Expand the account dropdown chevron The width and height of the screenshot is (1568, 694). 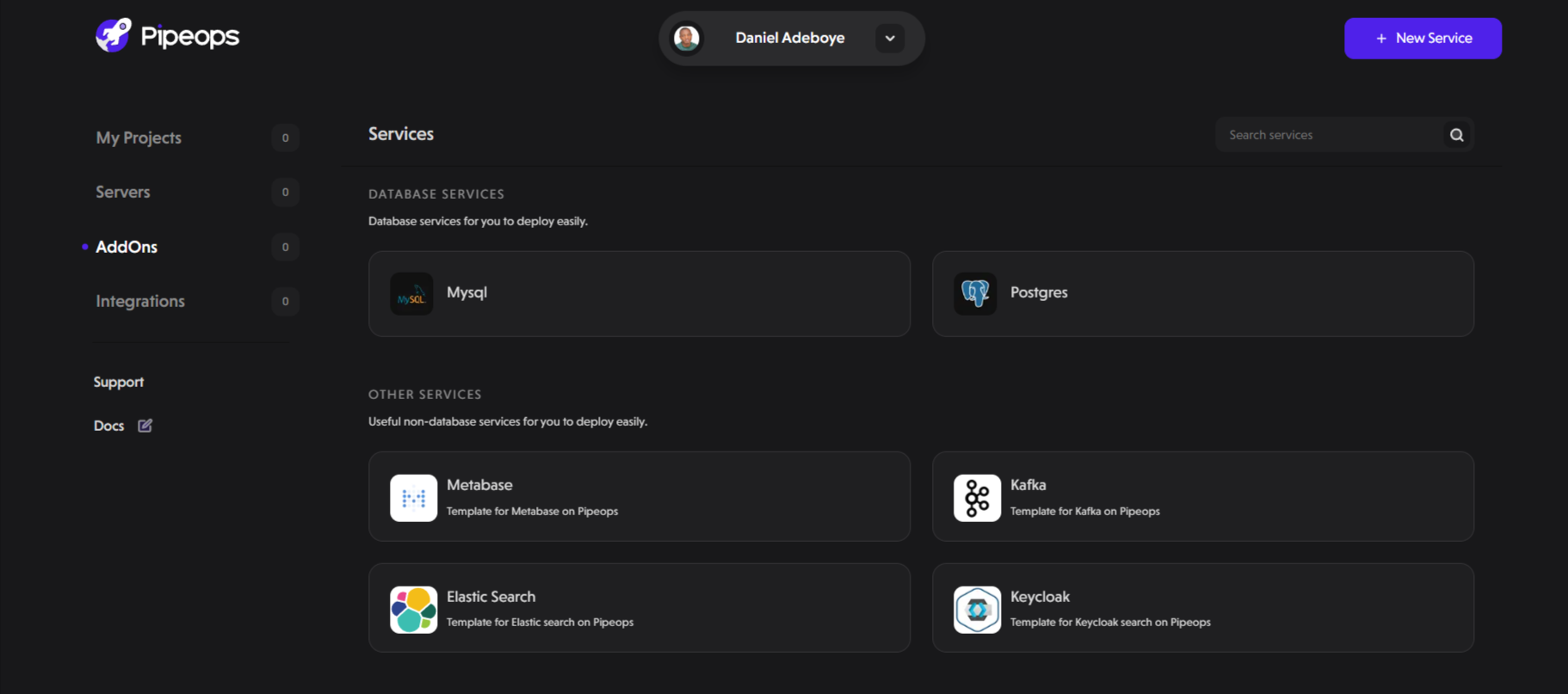[x=890, y=38]
